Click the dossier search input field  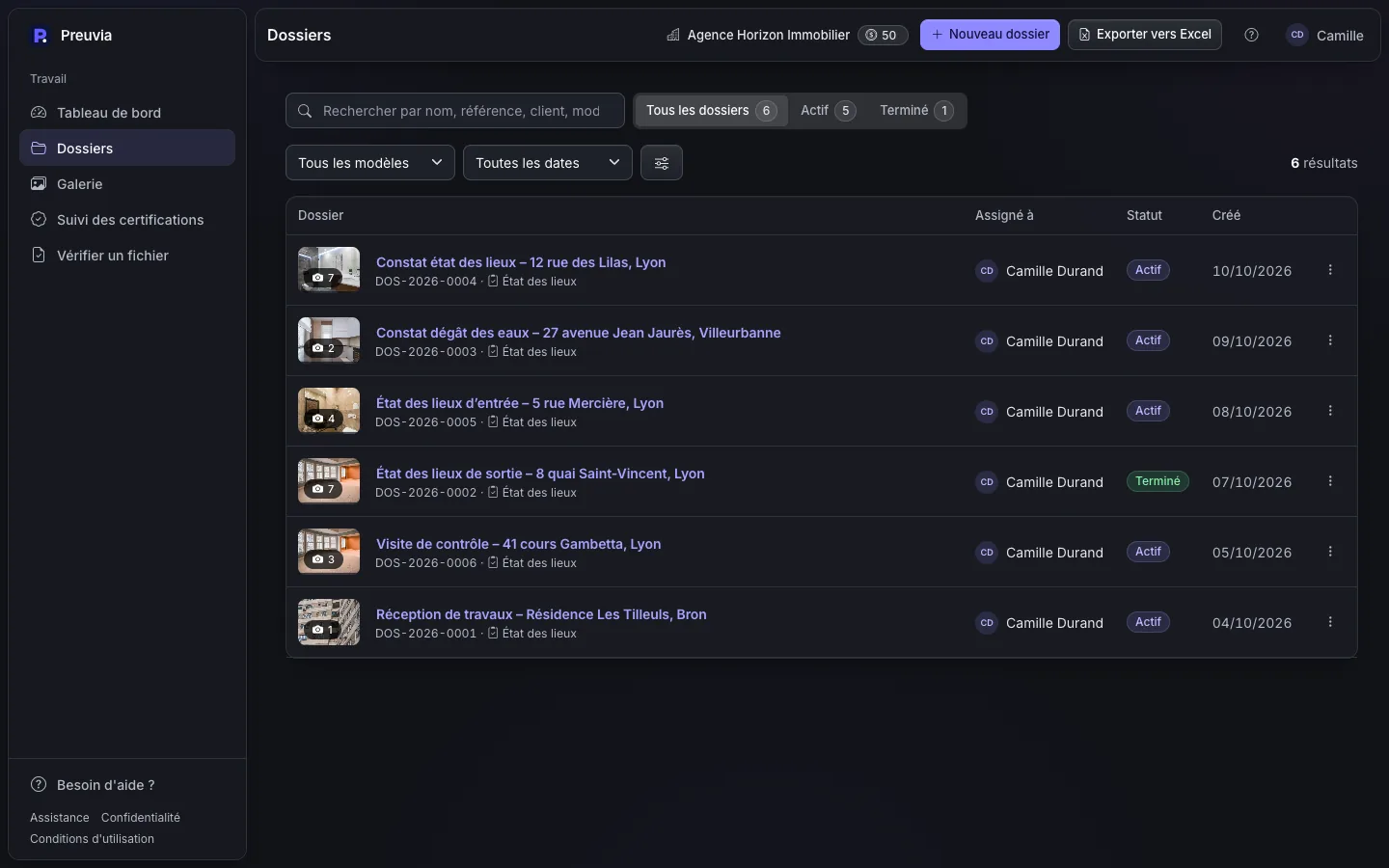click(455, 111)
